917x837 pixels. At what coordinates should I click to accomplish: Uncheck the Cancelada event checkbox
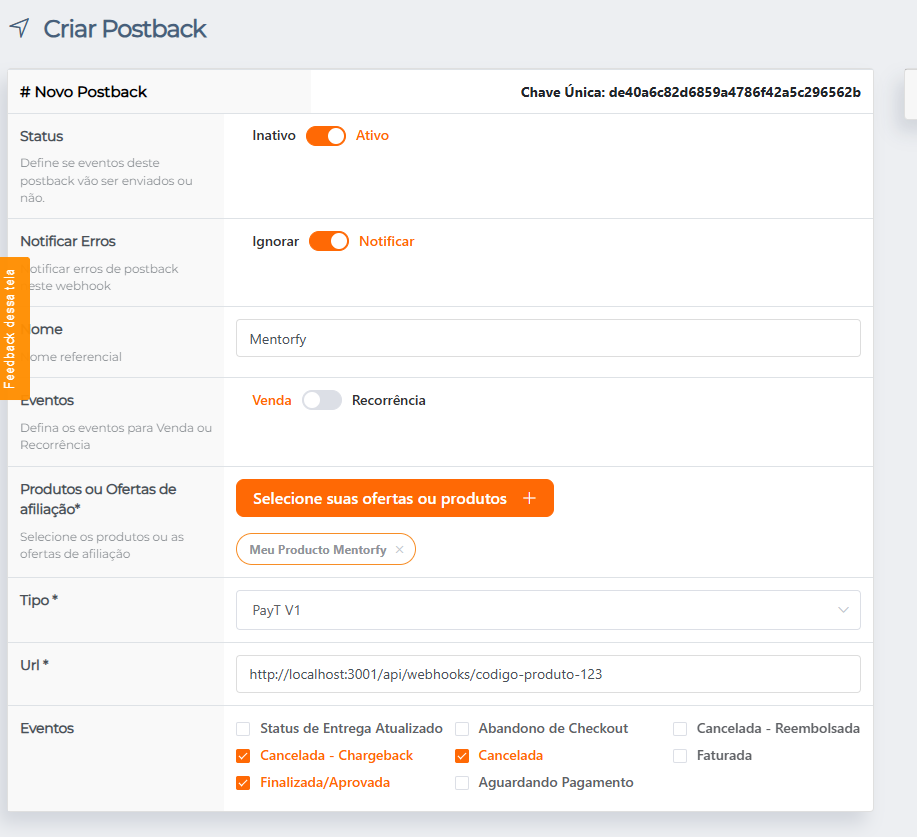click(x=462, y=756)
